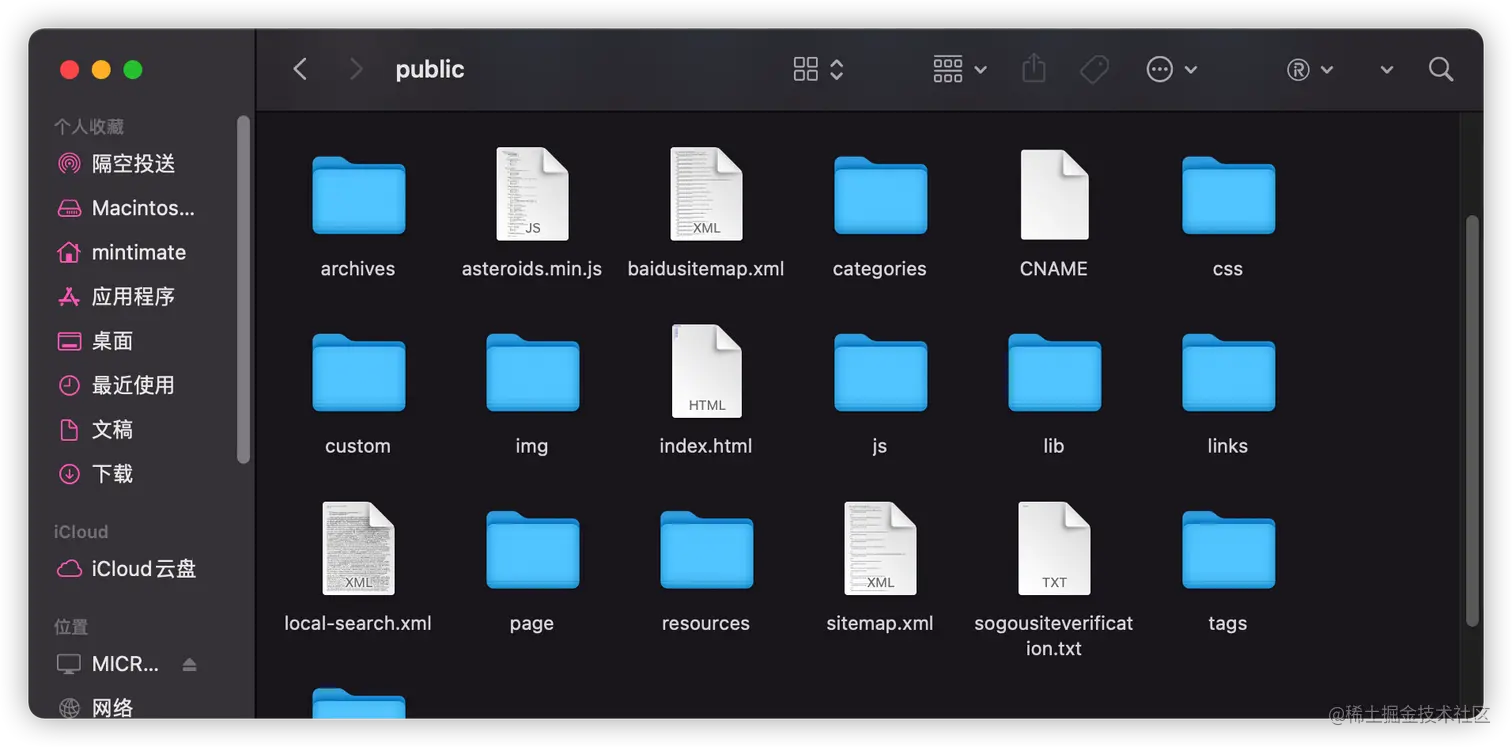
Task: Open the circled R toolbar menu
Action: 1309,69
